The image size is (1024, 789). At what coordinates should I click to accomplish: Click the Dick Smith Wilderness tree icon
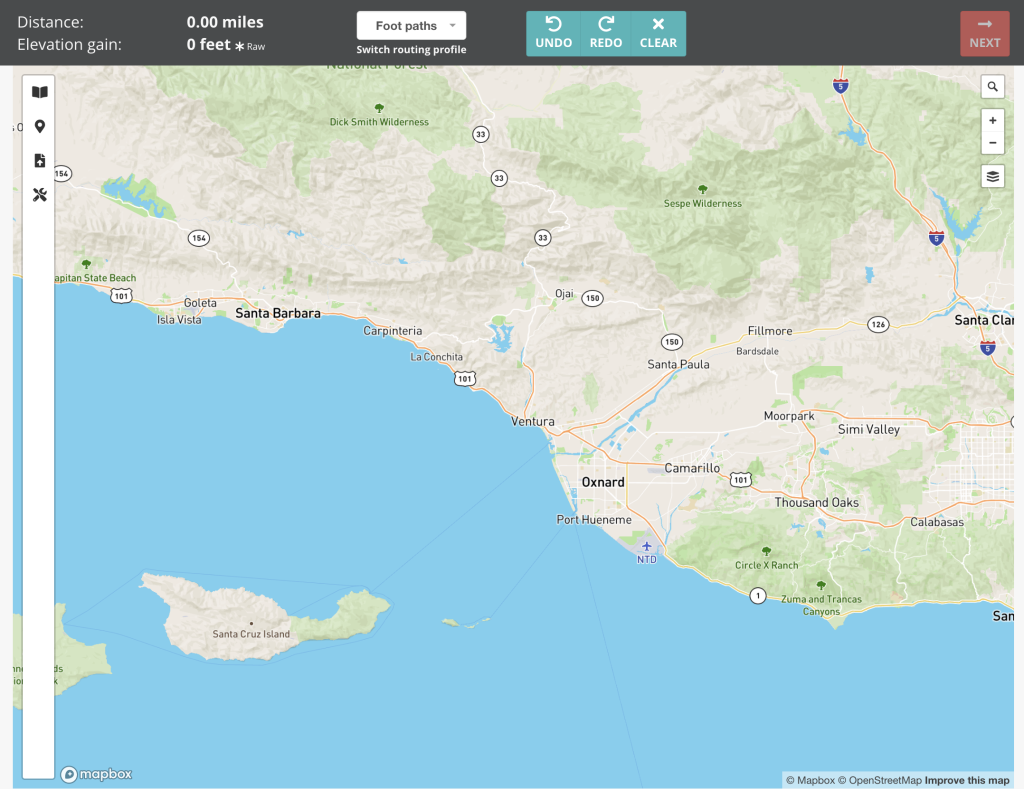[379, 108]
